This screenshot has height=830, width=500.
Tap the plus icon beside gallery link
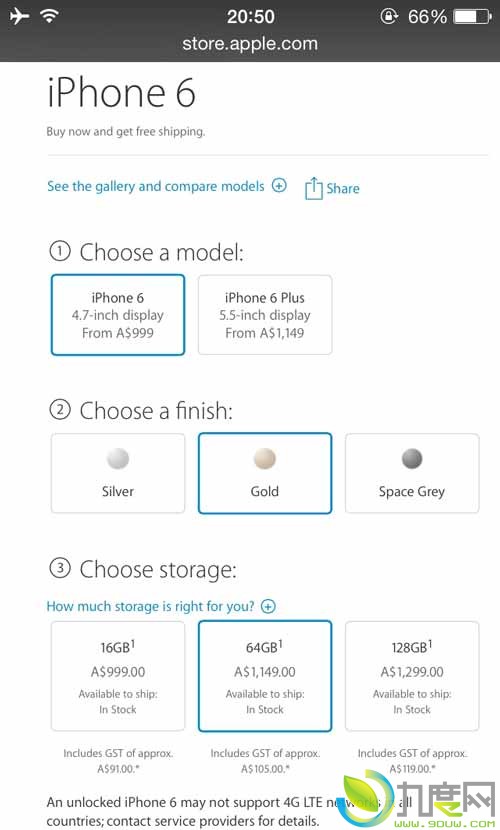279,185
